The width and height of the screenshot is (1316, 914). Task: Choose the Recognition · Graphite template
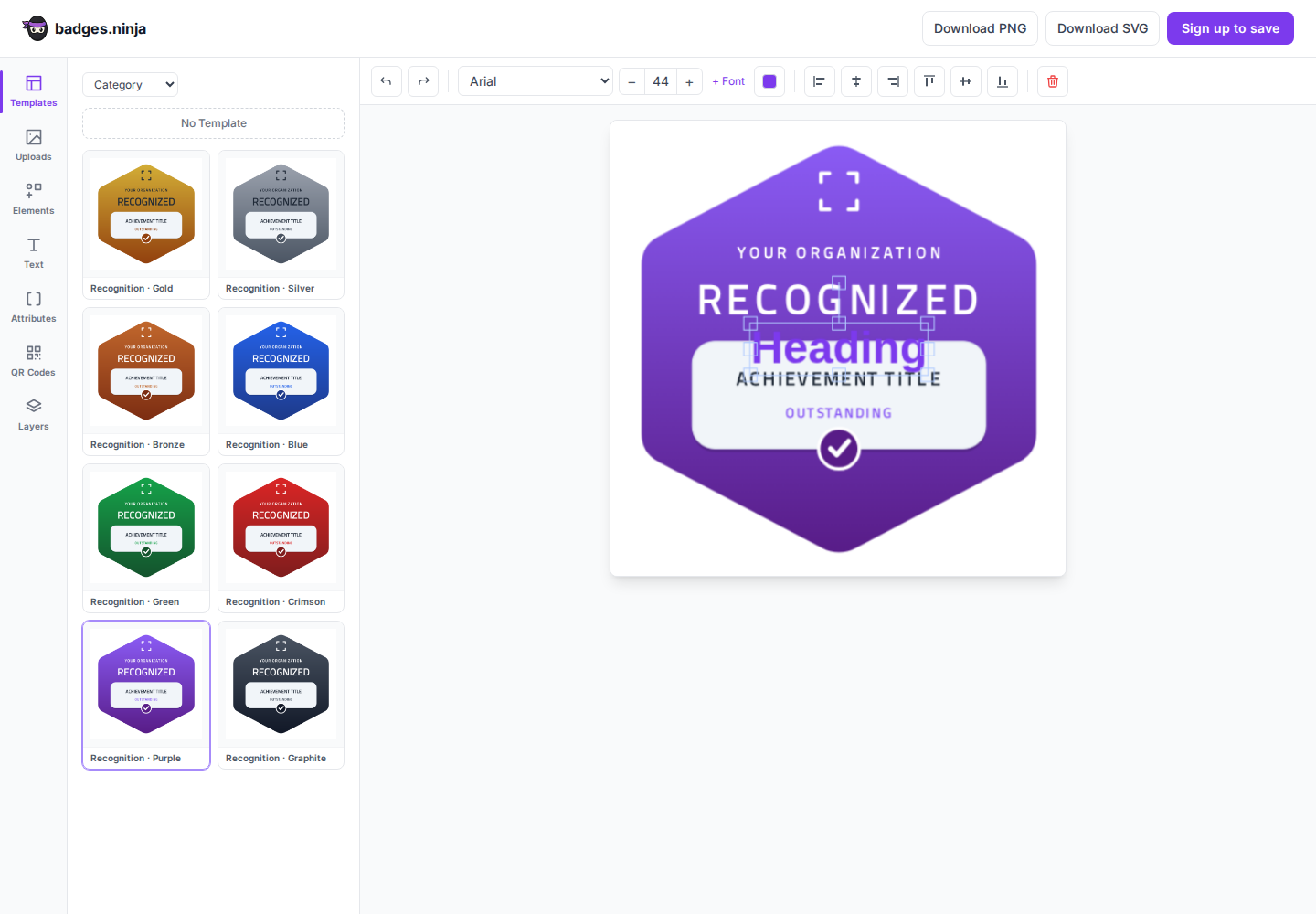(x=281, y=695)
